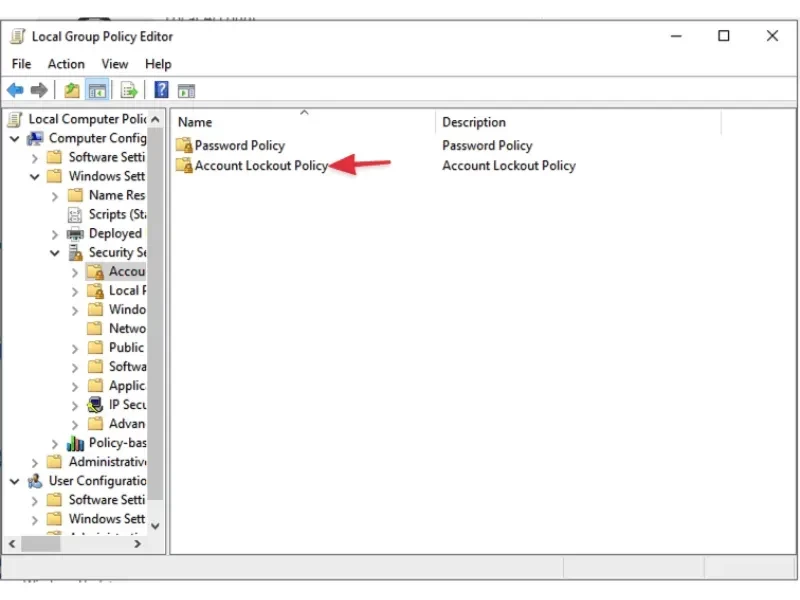
Task: Open the blue Help question mark icon
Action: (x=161, y=90)
